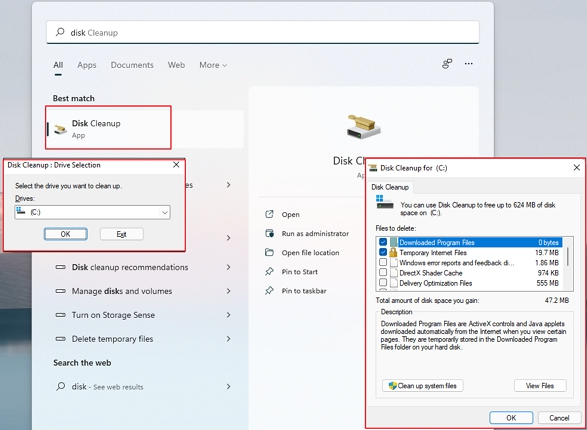Click the Pin to taskbar pin icon
This screenshot has width=587, height=430.
(269, 291)
